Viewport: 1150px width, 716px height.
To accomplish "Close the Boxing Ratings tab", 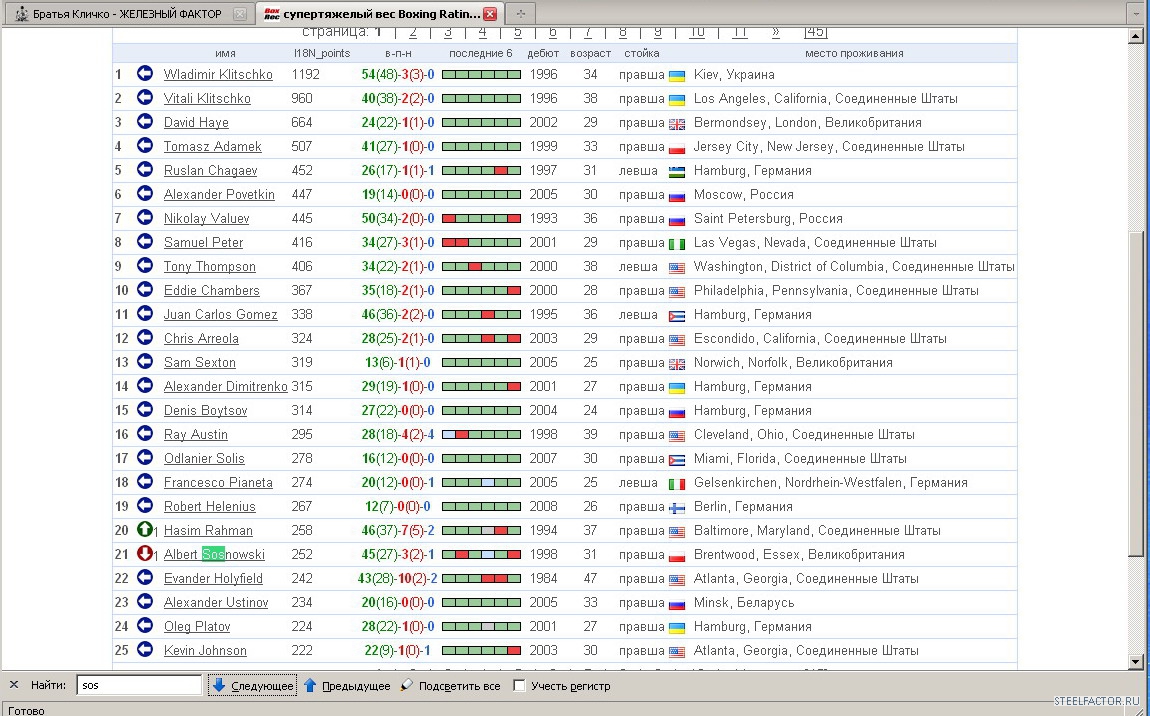I will 490,14.
